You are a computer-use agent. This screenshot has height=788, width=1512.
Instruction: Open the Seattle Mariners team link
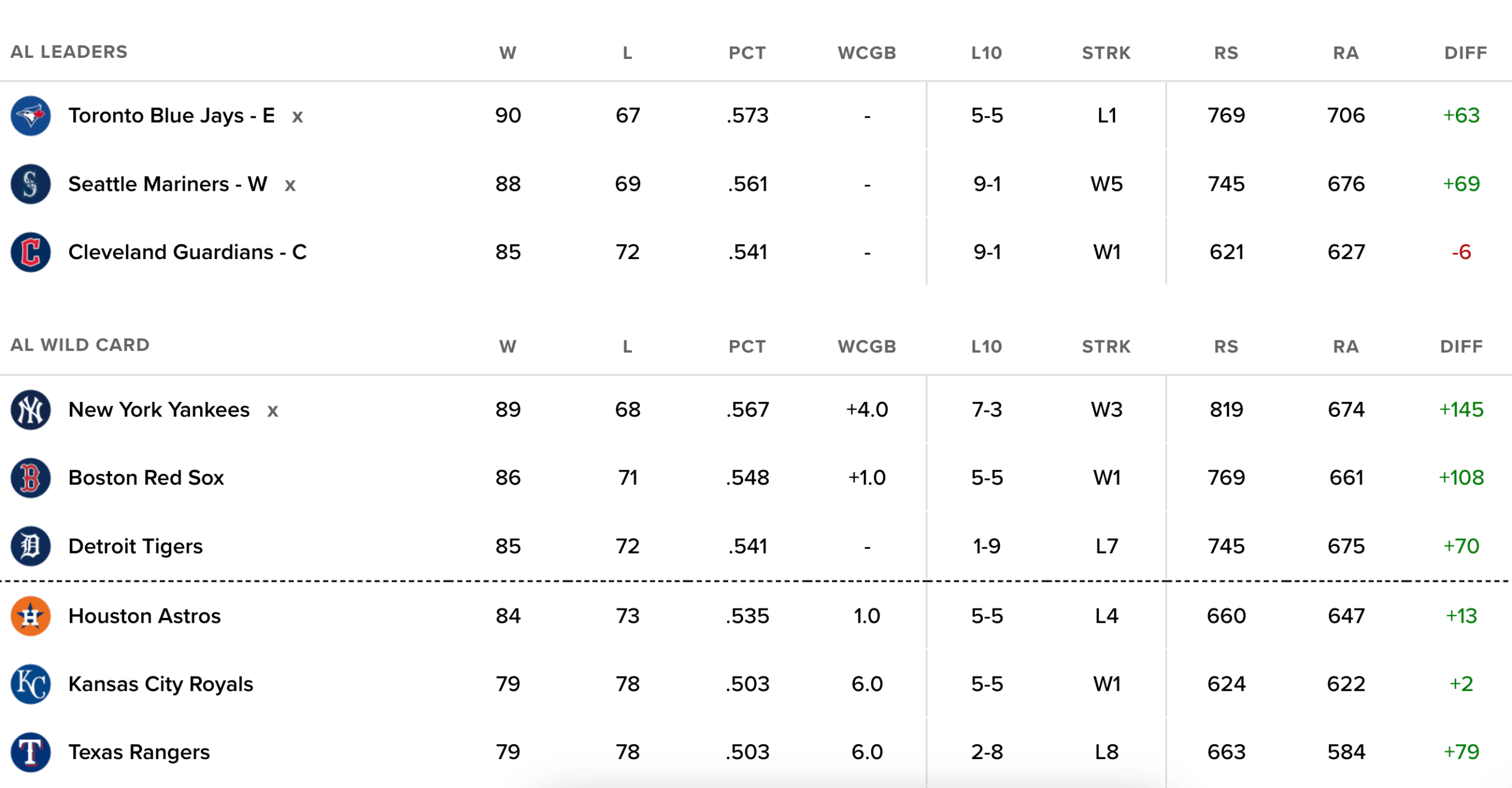168,184
